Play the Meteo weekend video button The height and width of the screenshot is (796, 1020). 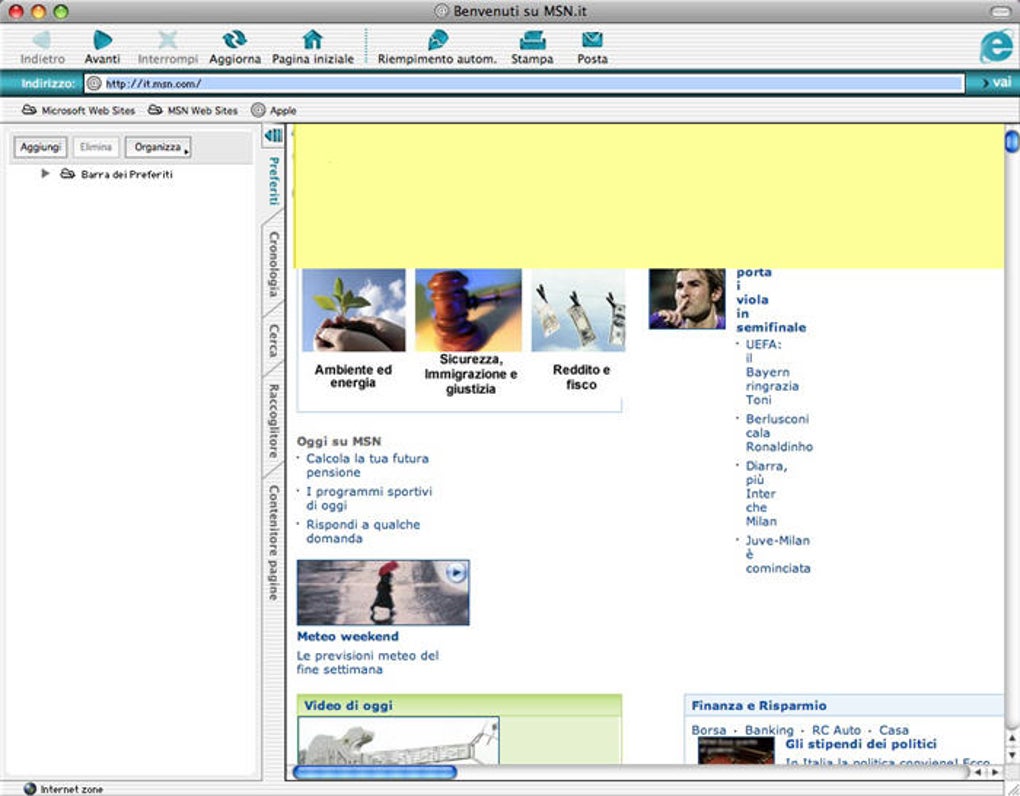pyautogui.click(x=457, y=573)
